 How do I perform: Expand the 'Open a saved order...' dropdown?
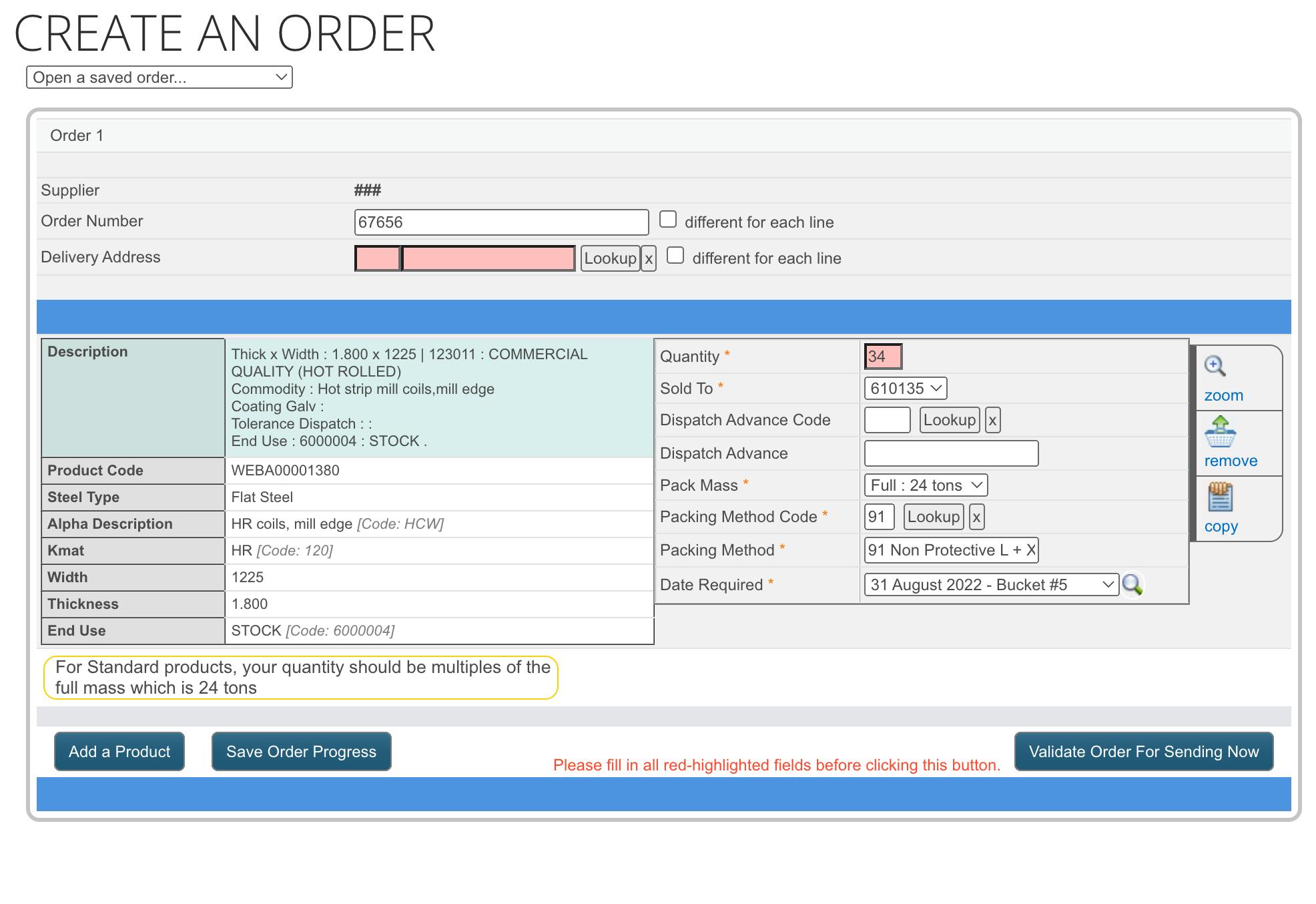coord(159,77)
